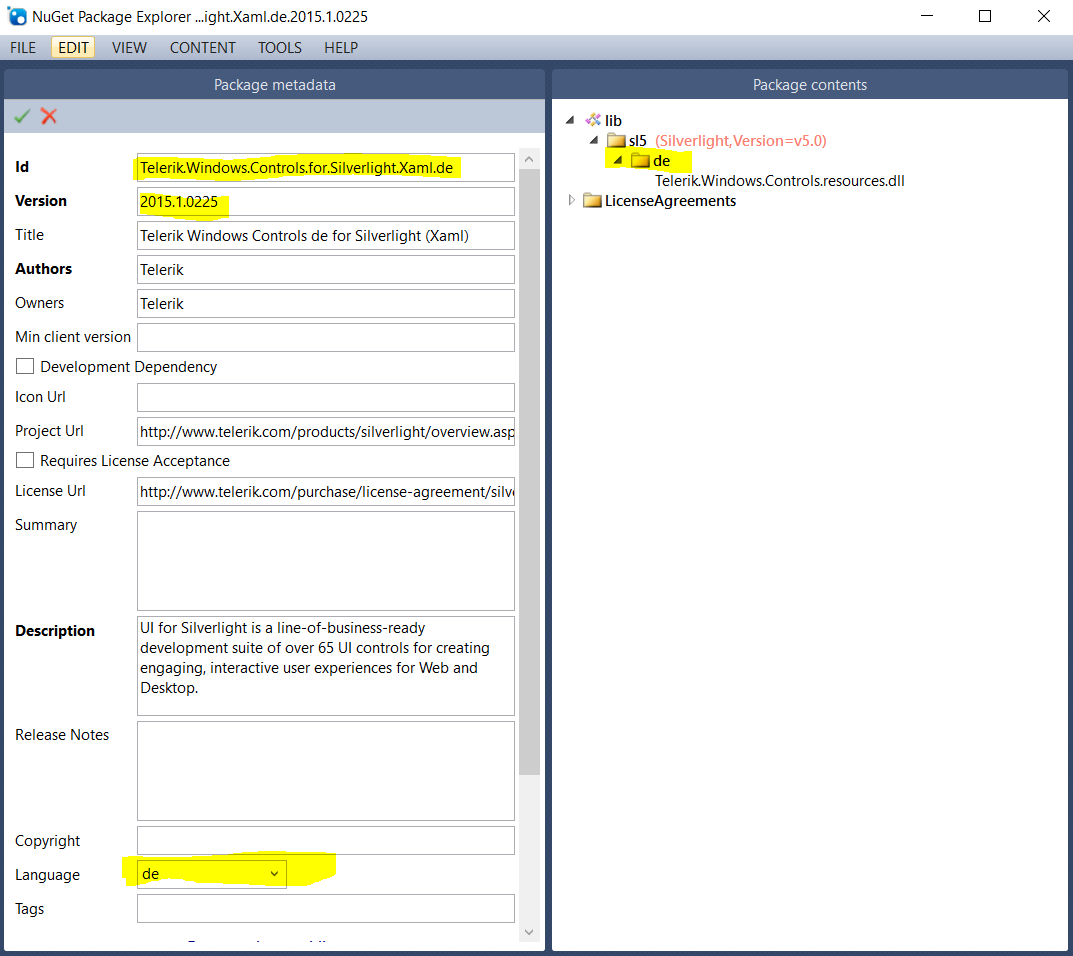Click the Id input field
The width and height of the screenshot is (1073, 956).
pyautogui.click(x=326, y=168)
